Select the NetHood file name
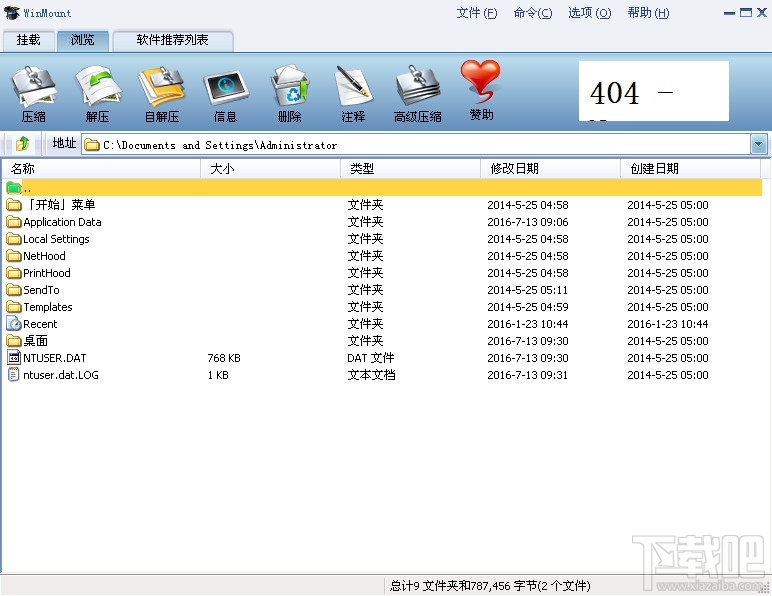Image resolution: width=772 pixels, height=596 pixels. (44, 256)
